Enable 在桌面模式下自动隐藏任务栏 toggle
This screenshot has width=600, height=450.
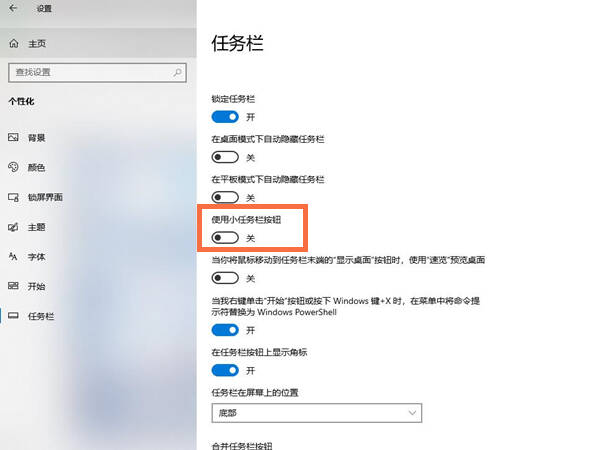[225, 157]
